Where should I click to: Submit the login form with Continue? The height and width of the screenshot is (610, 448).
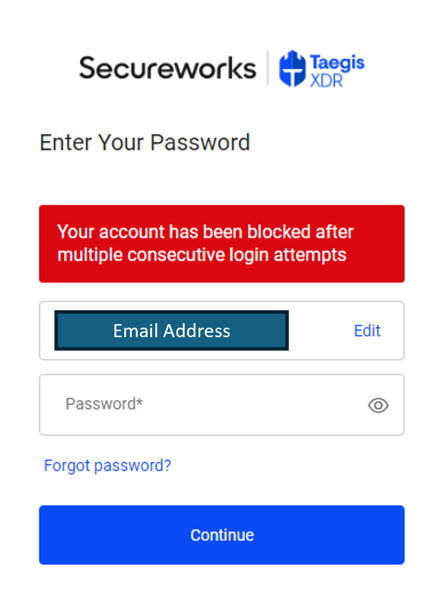(x=222, y=535)
